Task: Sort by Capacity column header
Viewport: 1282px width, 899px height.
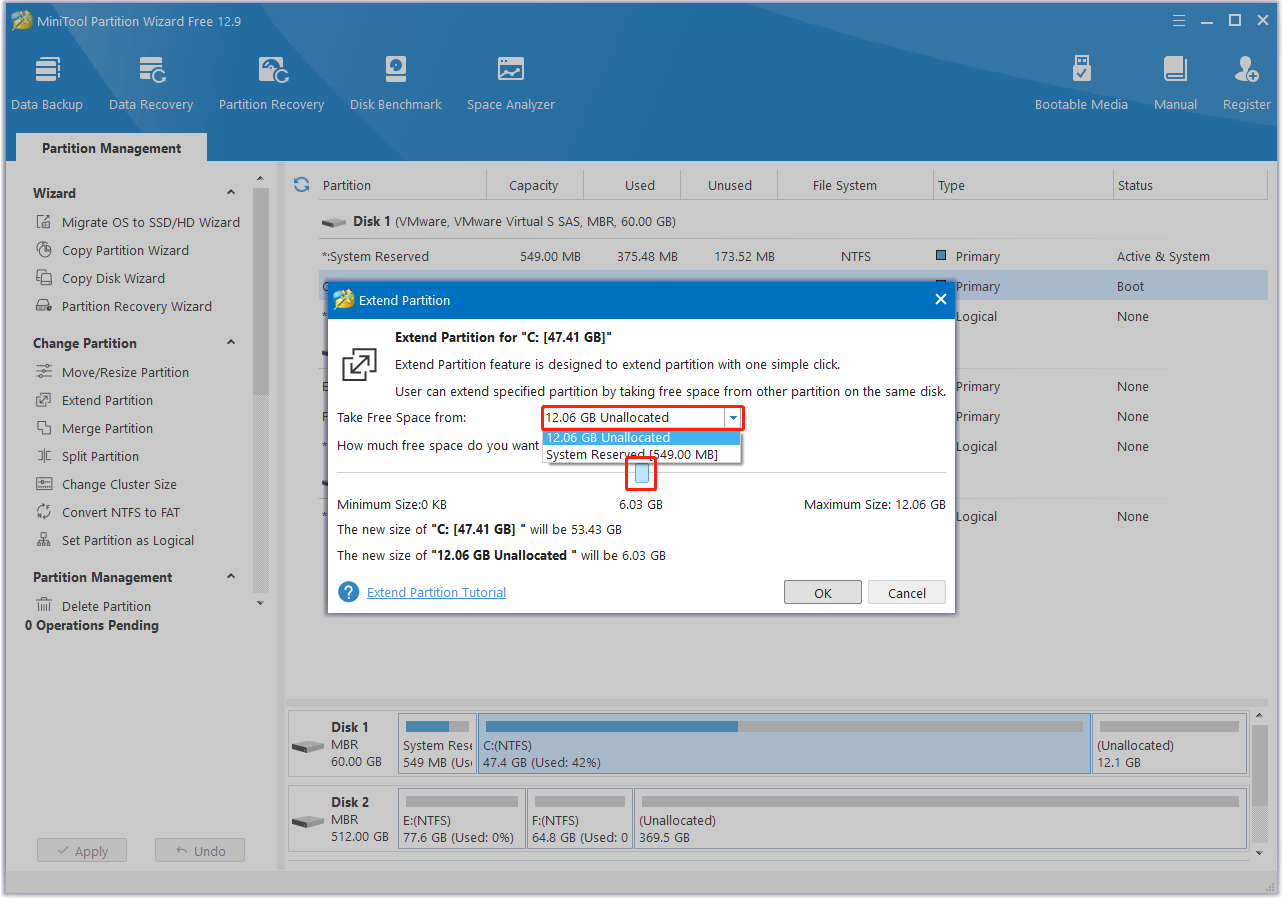Action: tap(533, 185)
